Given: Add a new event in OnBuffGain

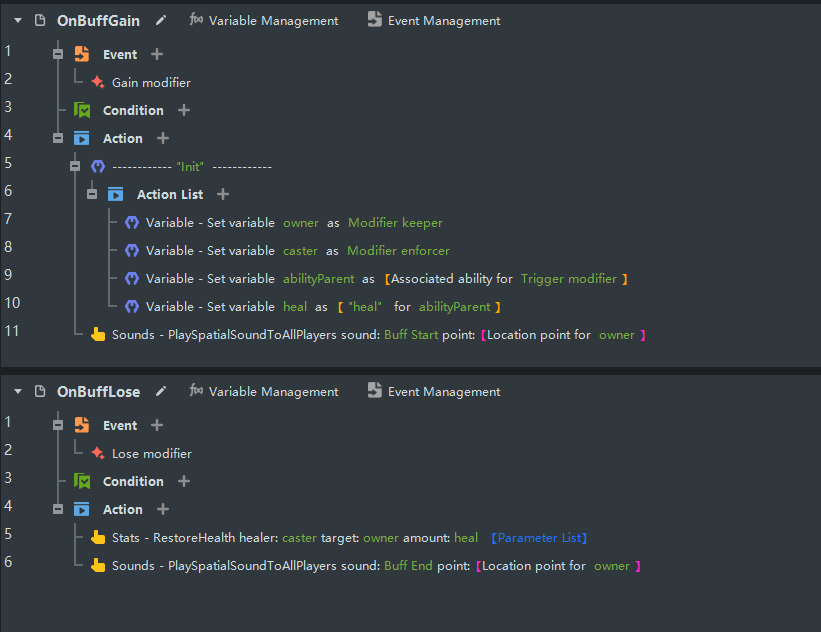Looking at the screenshot, I should point(157,54).
